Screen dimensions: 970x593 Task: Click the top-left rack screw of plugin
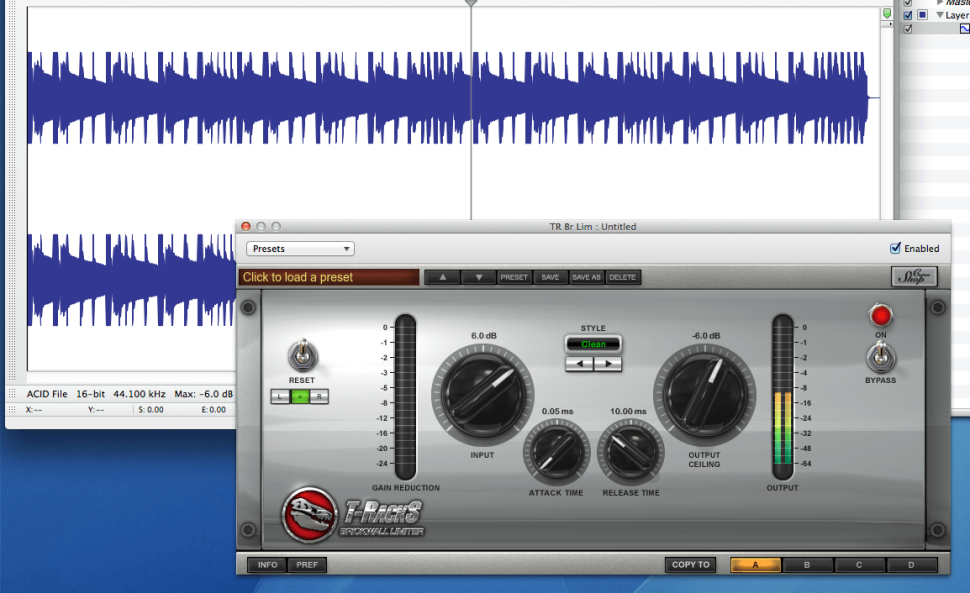[x=248, y=307]
